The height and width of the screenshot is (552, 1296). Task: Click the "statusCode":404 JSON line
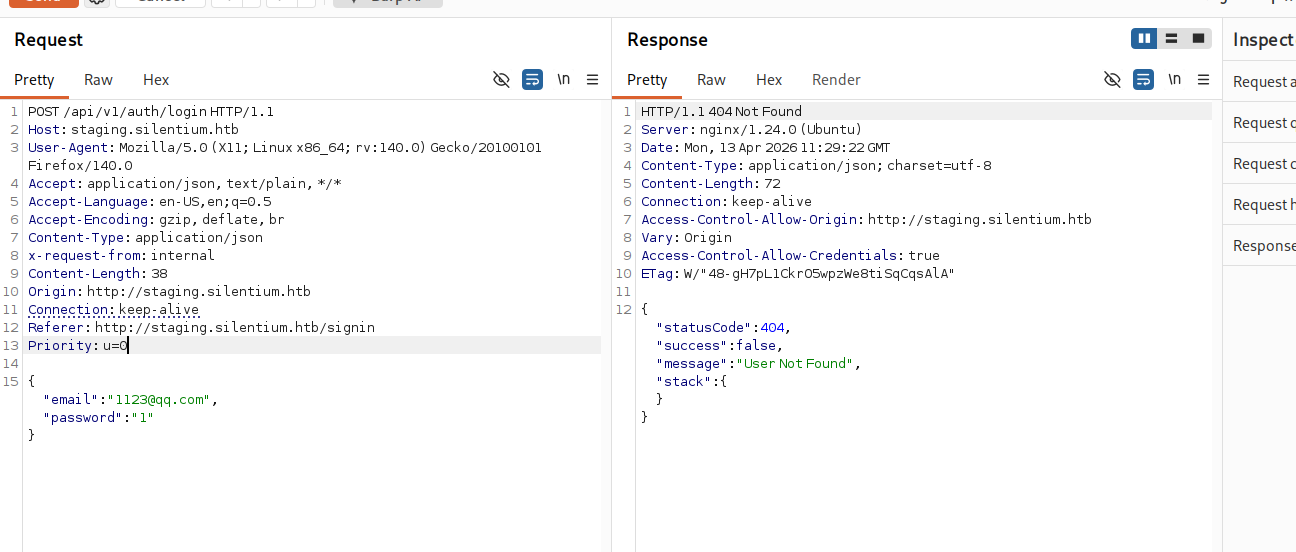[724, 328]
